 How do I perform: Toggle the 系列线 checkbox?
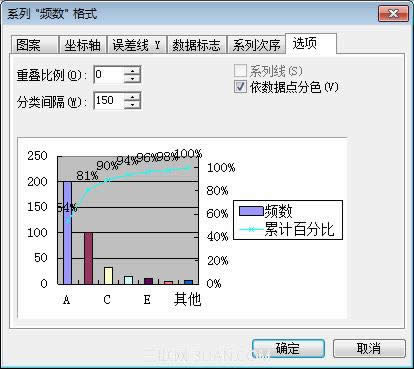click(x=240, y=71)
